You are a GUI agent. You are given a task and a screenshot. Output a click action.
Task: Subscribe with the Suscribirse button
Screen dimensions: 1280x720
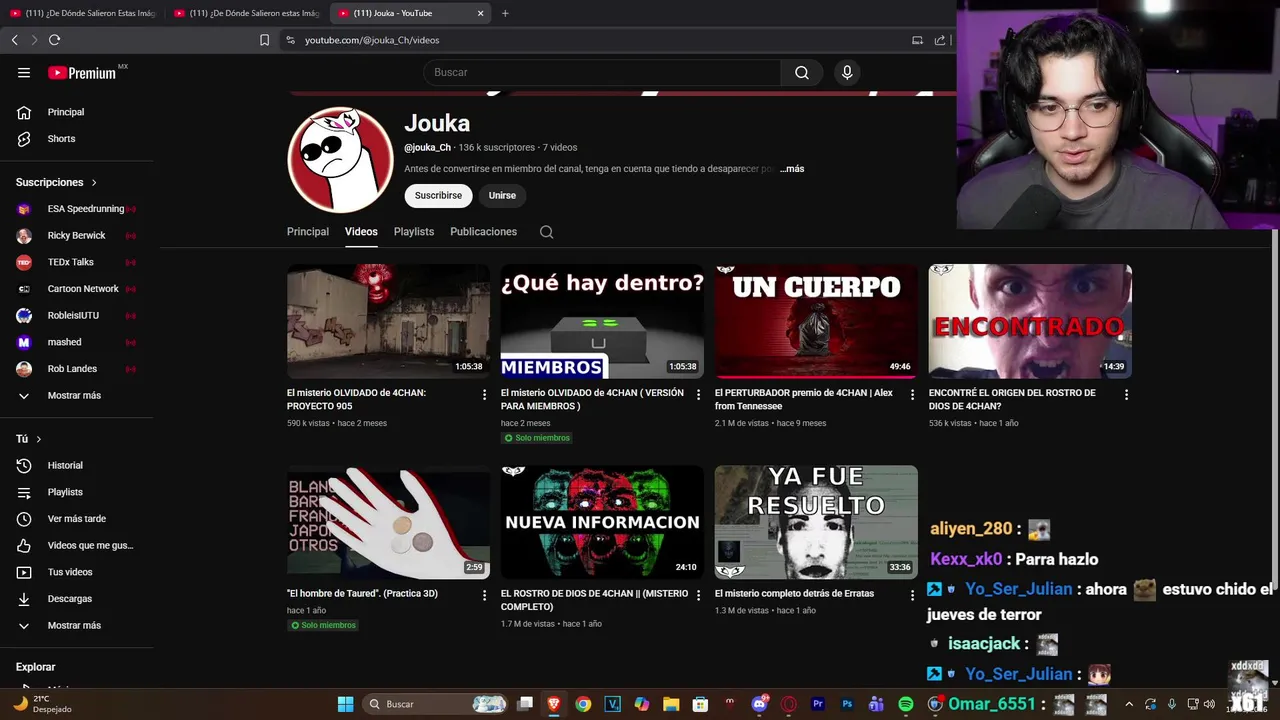click(x=438, y=196)
